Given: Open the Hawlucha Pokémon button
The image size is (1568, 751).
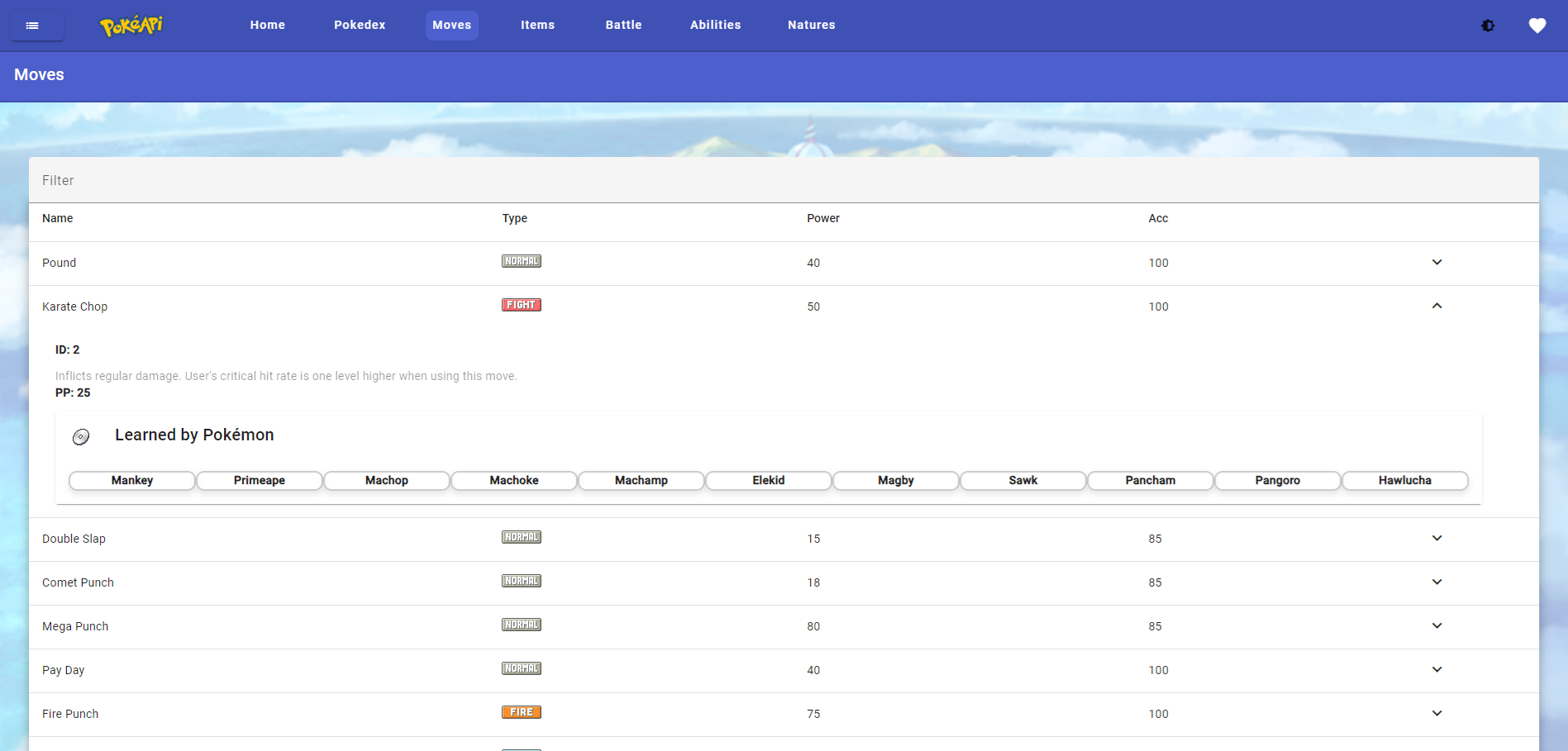Looking at the screenshot, I should (1405, 481).
